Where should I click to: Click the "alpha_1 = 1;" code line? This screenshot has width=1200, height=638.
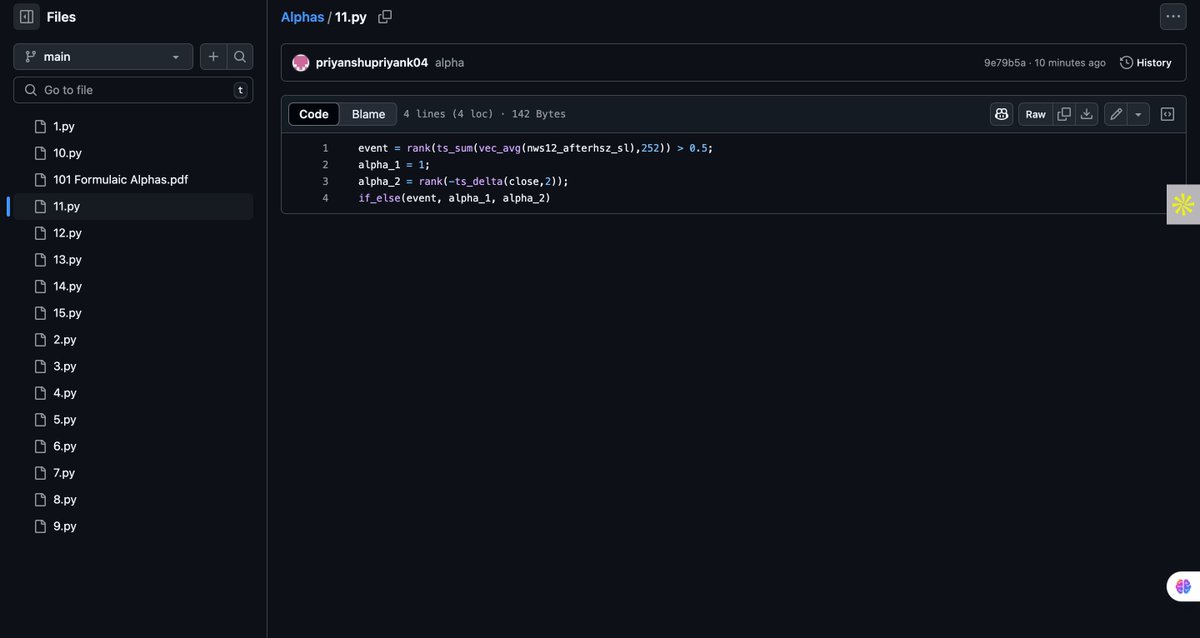pos(394,165)
